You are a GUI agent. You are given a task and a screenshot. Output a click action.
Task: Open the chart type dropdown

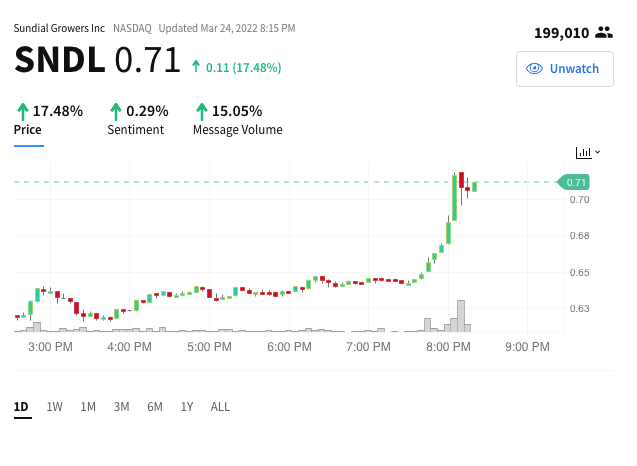[588, 152]
